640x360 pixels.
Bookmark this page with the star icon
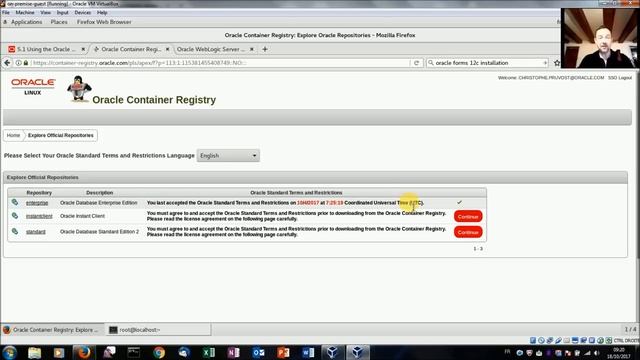(557, 63)
